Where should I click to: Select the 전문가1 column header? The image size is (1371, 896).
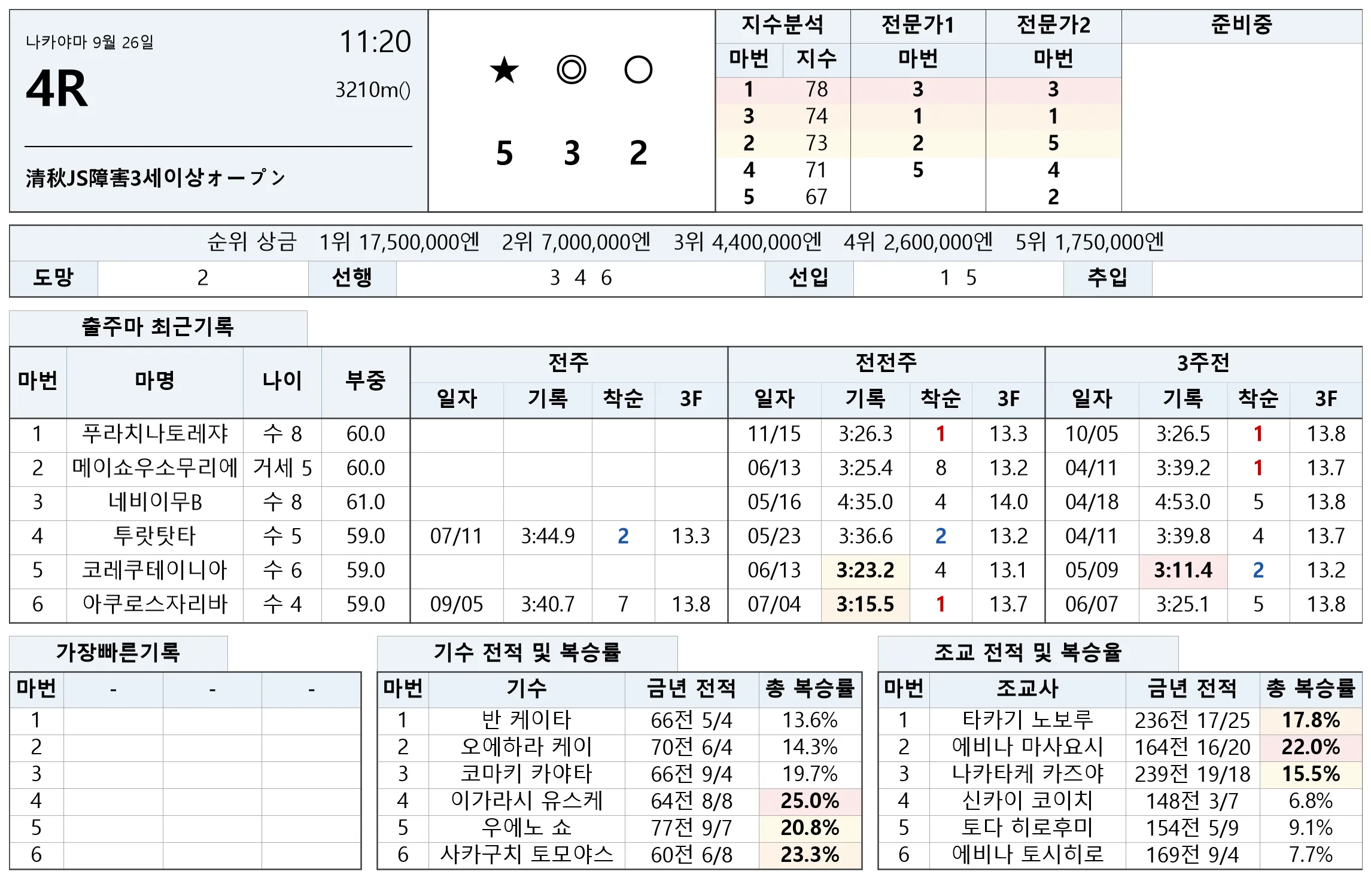point(918,26)
